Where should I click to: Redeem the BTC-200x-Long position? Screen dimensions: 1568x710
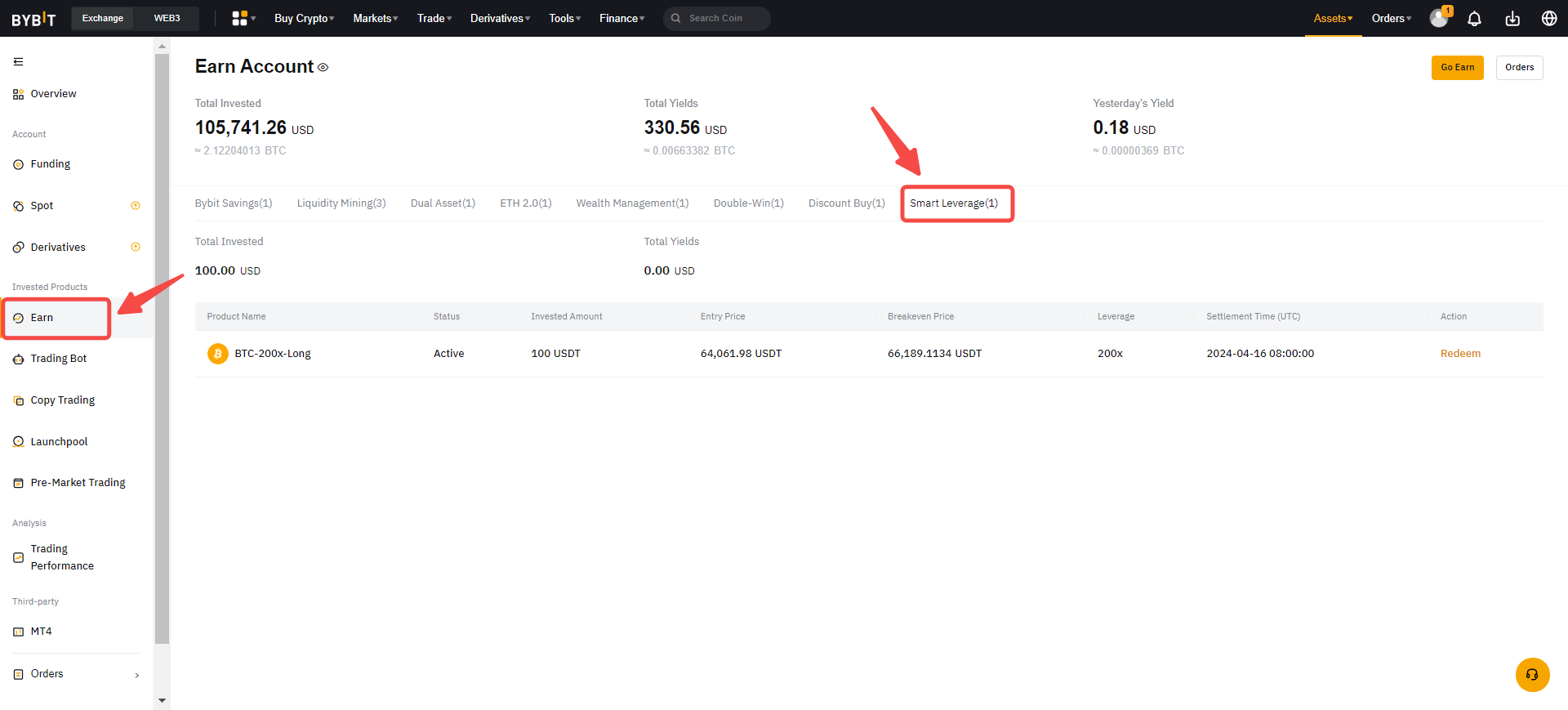1460,354
